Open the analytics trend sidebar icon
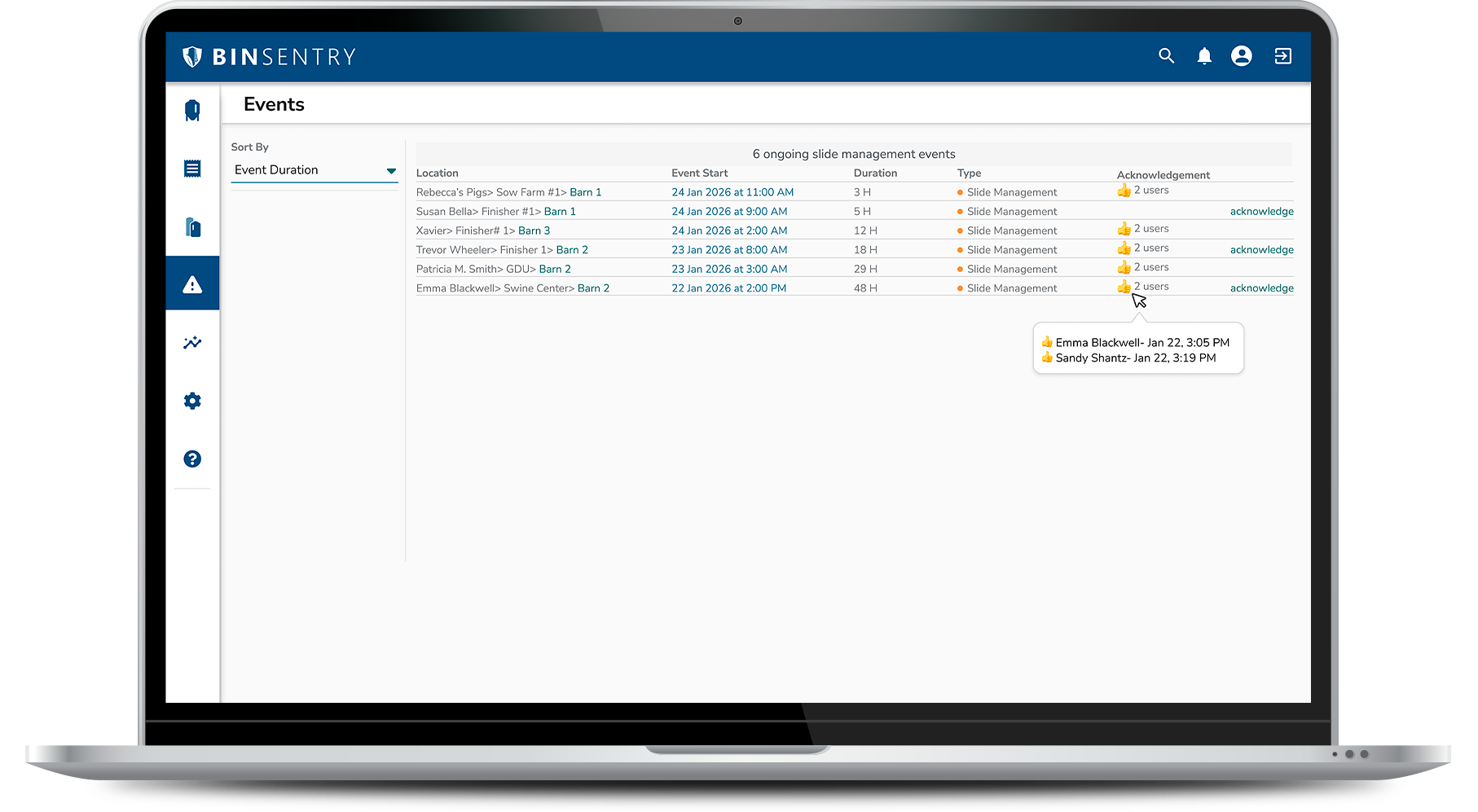This screenshot has height=812, width=1478. 192,343
